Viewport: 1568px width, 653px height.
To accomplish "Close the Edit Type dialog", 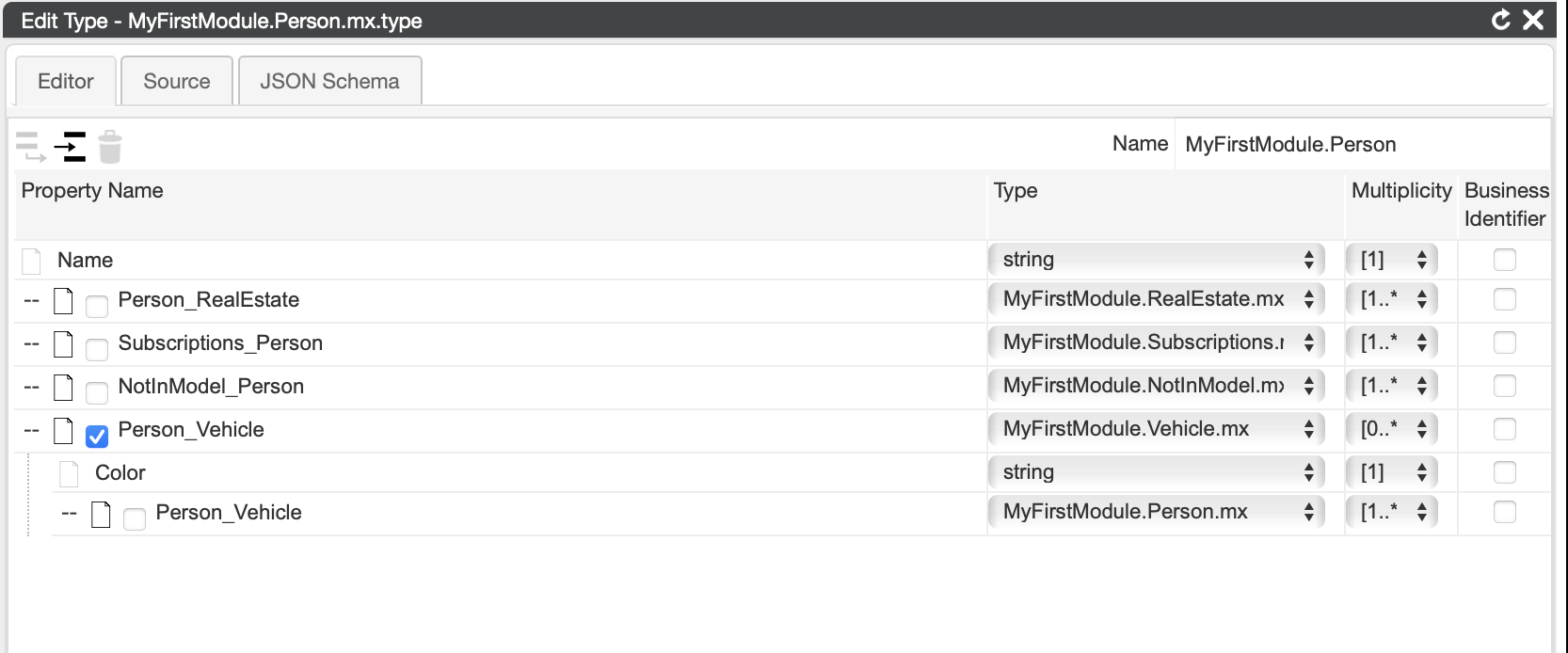I will (x=1533, y=20).
